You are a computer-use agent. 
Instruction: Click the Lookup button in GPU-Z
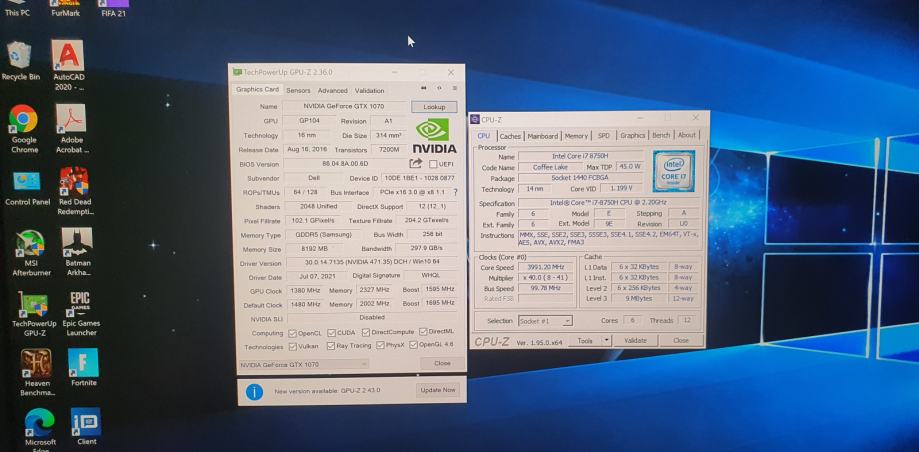click(x=434, y=107)
